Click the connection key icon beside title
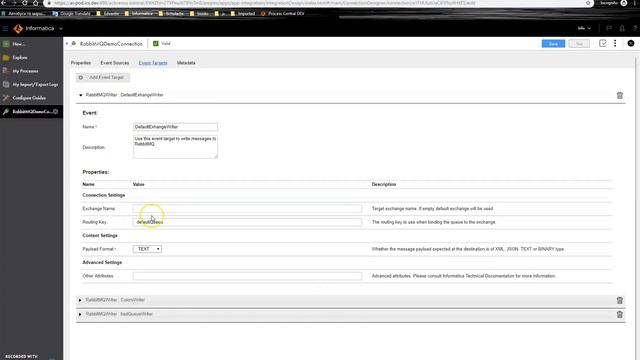The height and width of the screenshot is (360, 640). [74, 44]
